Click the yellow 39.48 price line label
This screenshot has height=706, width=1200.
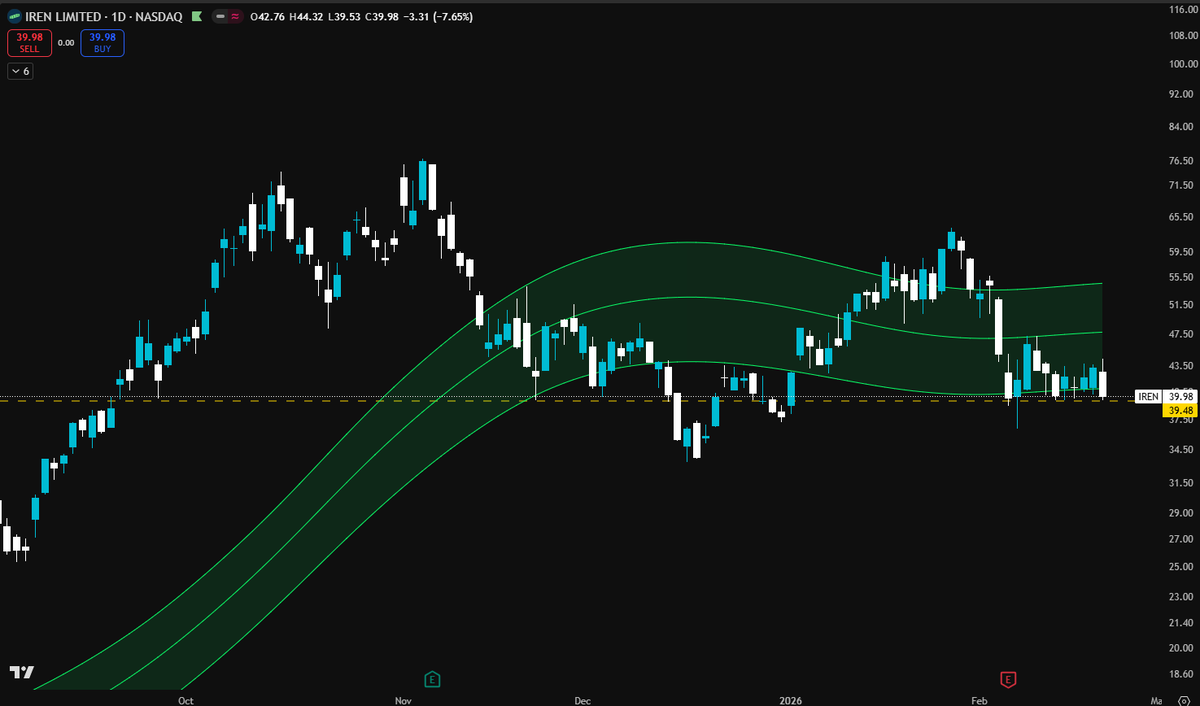[1181, 410]
